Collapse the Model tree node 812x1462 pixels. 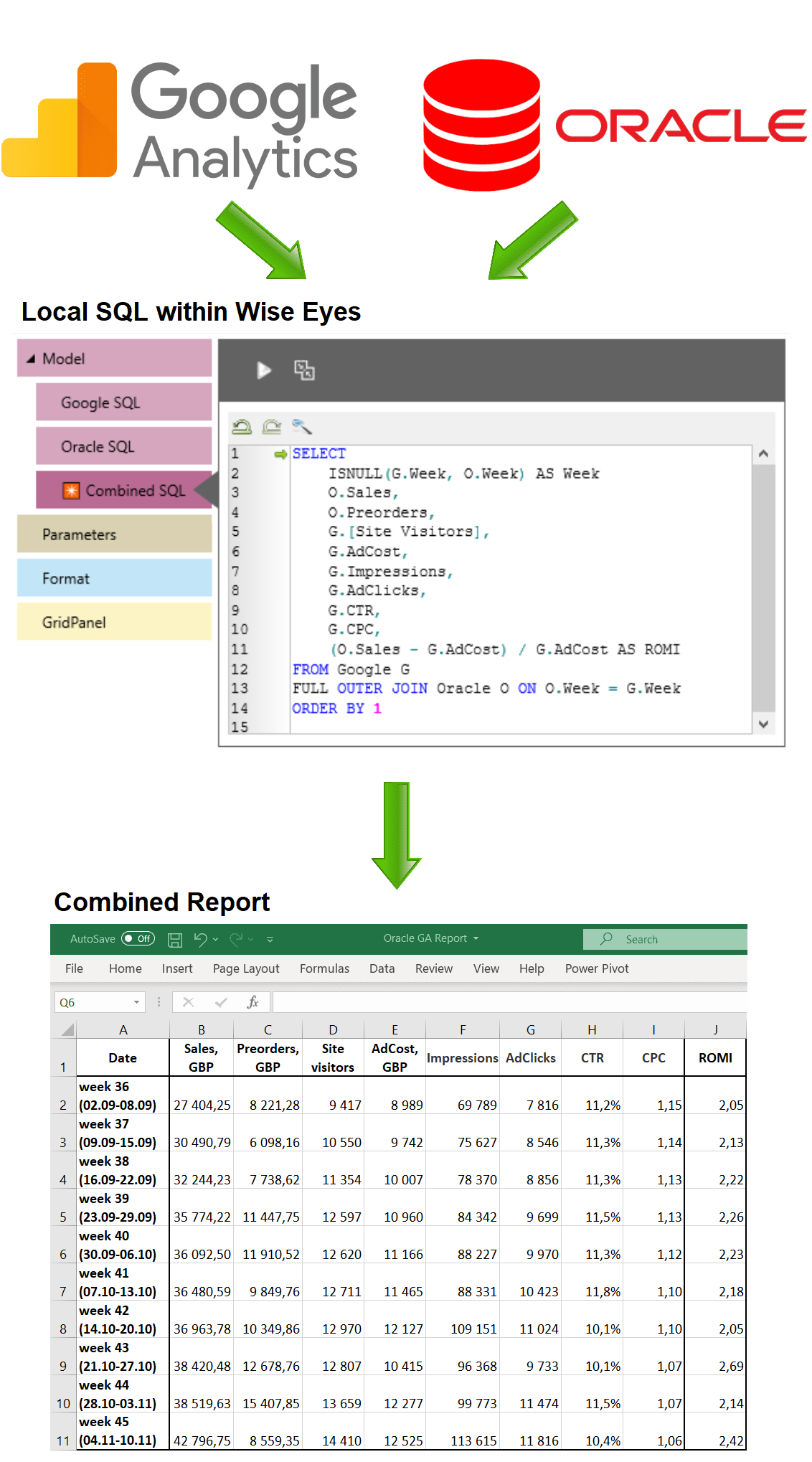pyautogui.click(x=31, y=359)
